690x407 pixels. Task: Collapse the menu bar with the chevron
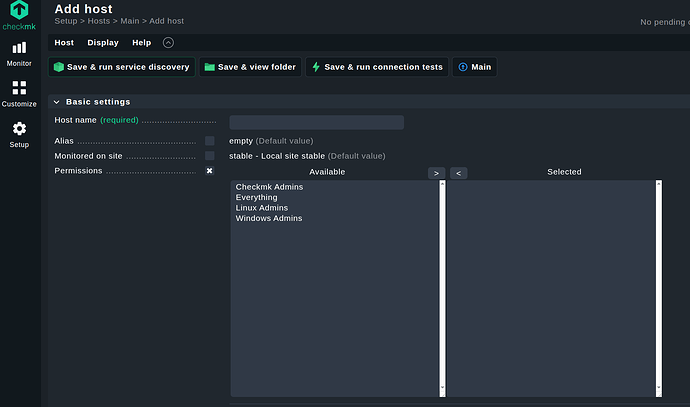point(168,43)
